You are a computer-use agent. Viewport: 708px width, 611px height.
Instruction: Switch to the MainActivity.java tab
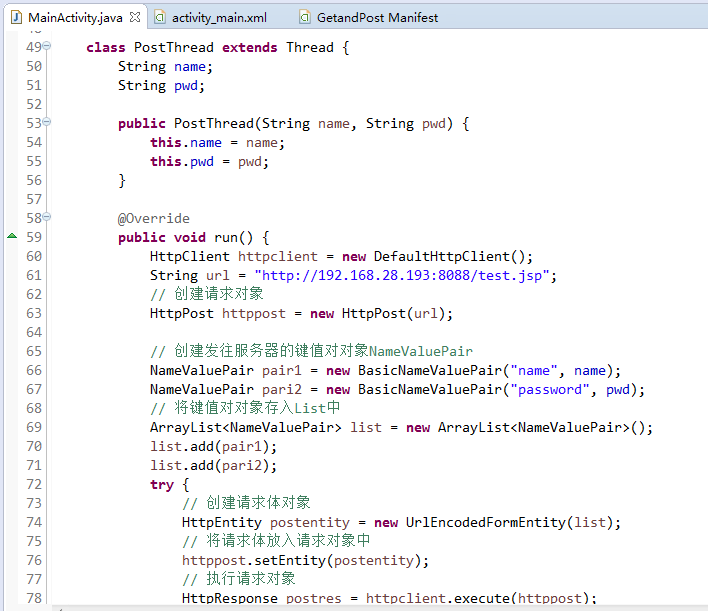[x=75, y=18]
